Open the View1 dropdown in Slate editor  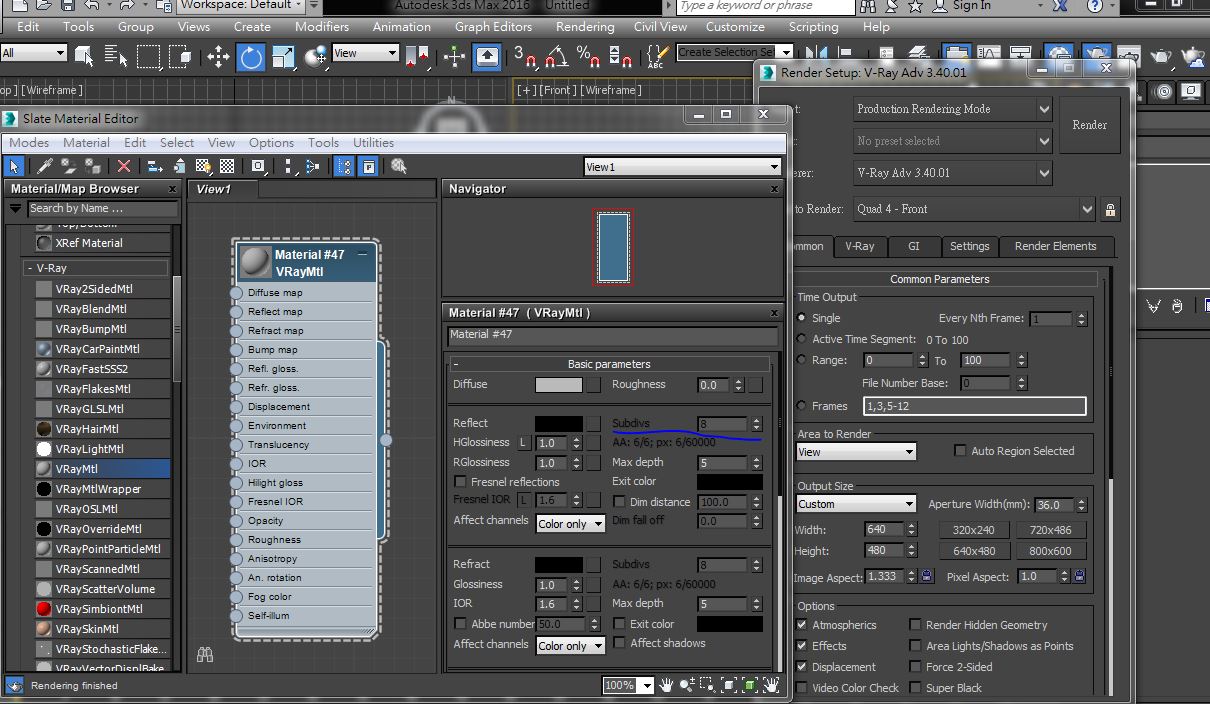click(x=682, y=167)
